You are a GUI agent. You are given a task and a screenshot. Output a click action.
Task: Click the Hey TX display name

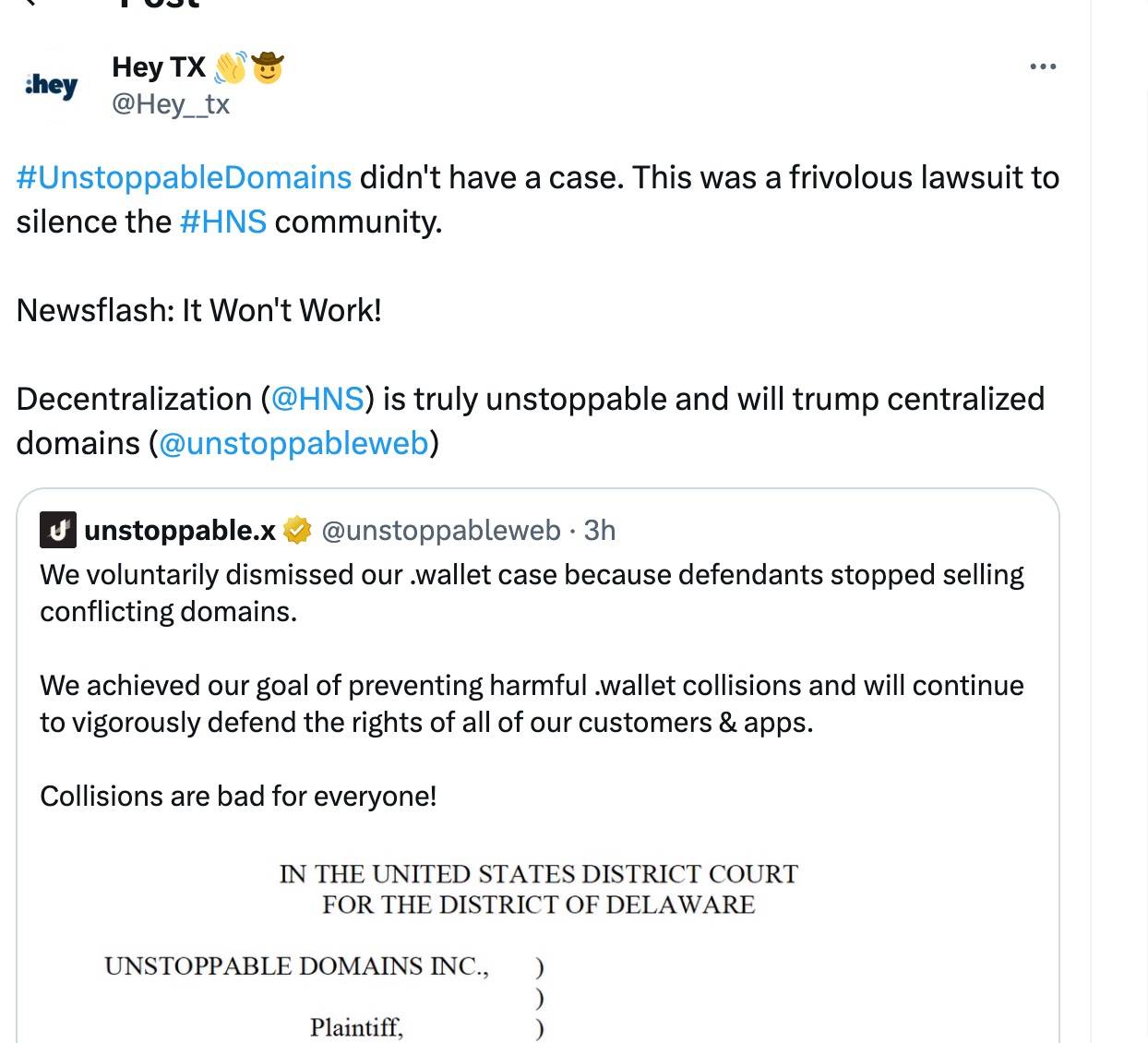click(158, 67)
